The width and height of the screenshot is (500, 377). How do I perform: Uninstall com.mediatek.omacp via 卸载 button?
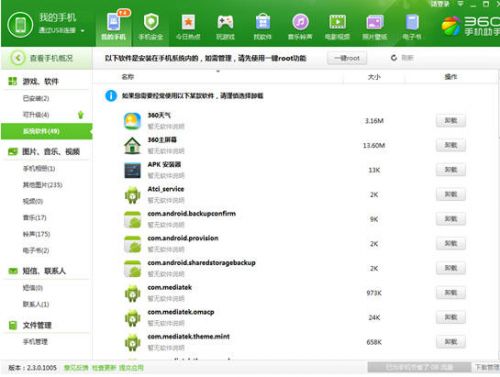(x=451, y=317)
